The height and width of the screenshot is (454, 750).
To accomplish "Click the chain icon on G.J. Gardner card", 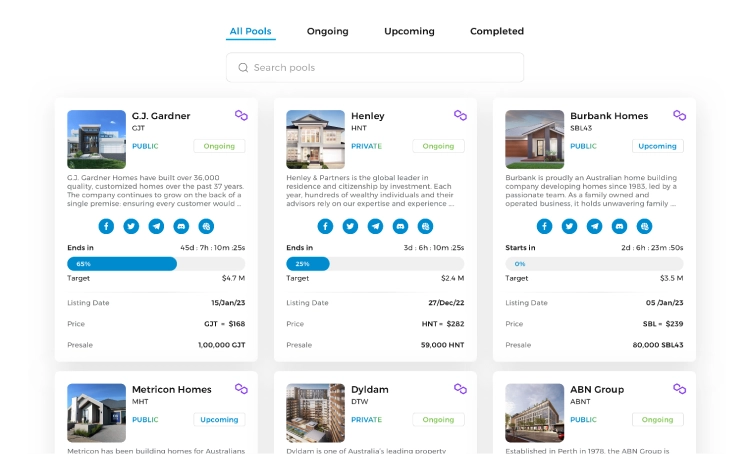I will [241, 115].
